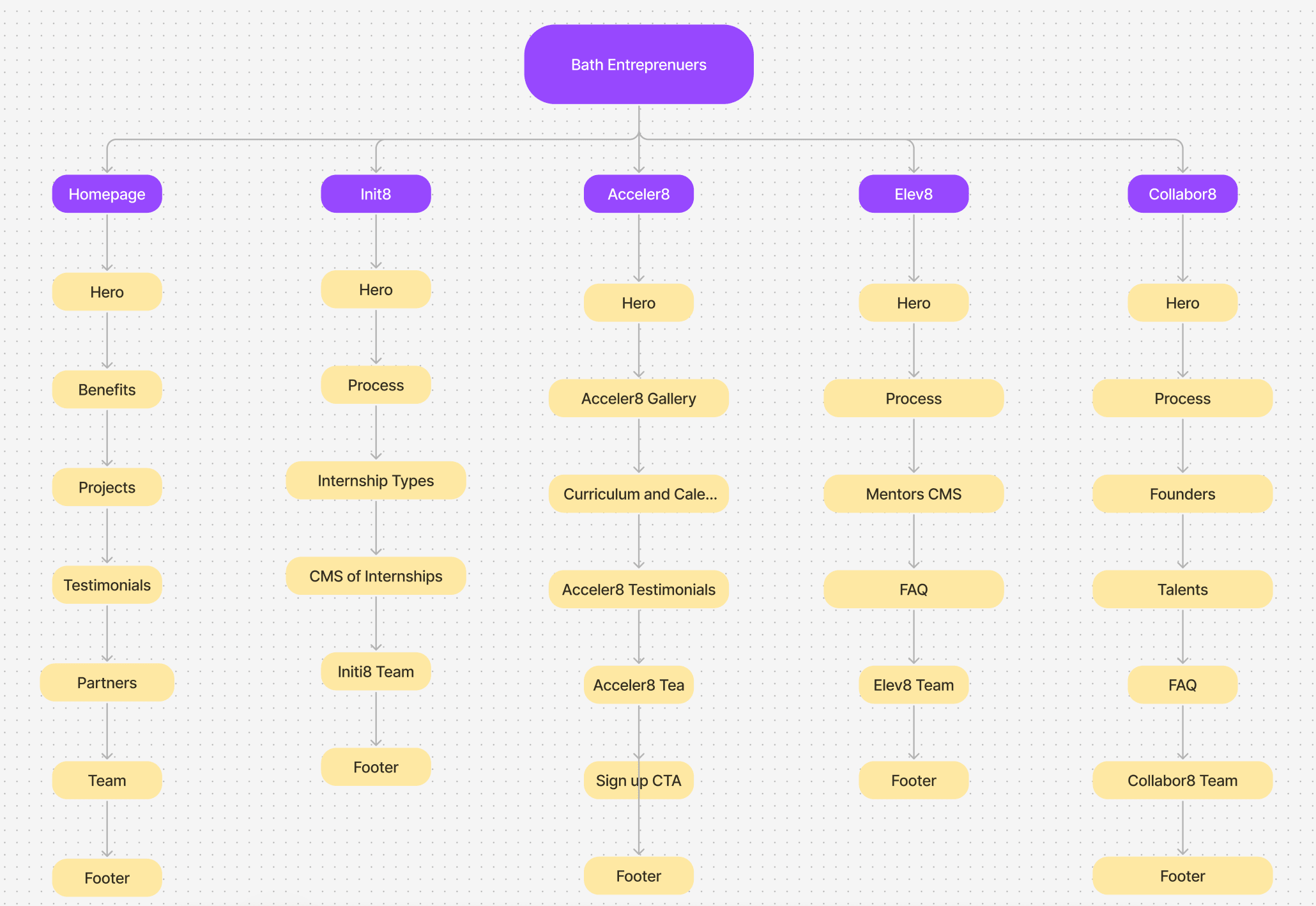The image size is (1316, 906).
Task: Click the Homepage purple node
Action: 107,194
